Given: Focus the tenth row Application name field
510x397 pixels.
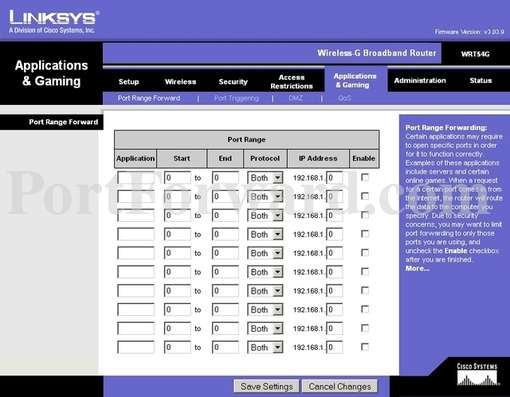Looking at the screenshot, I should click(136, 347).
